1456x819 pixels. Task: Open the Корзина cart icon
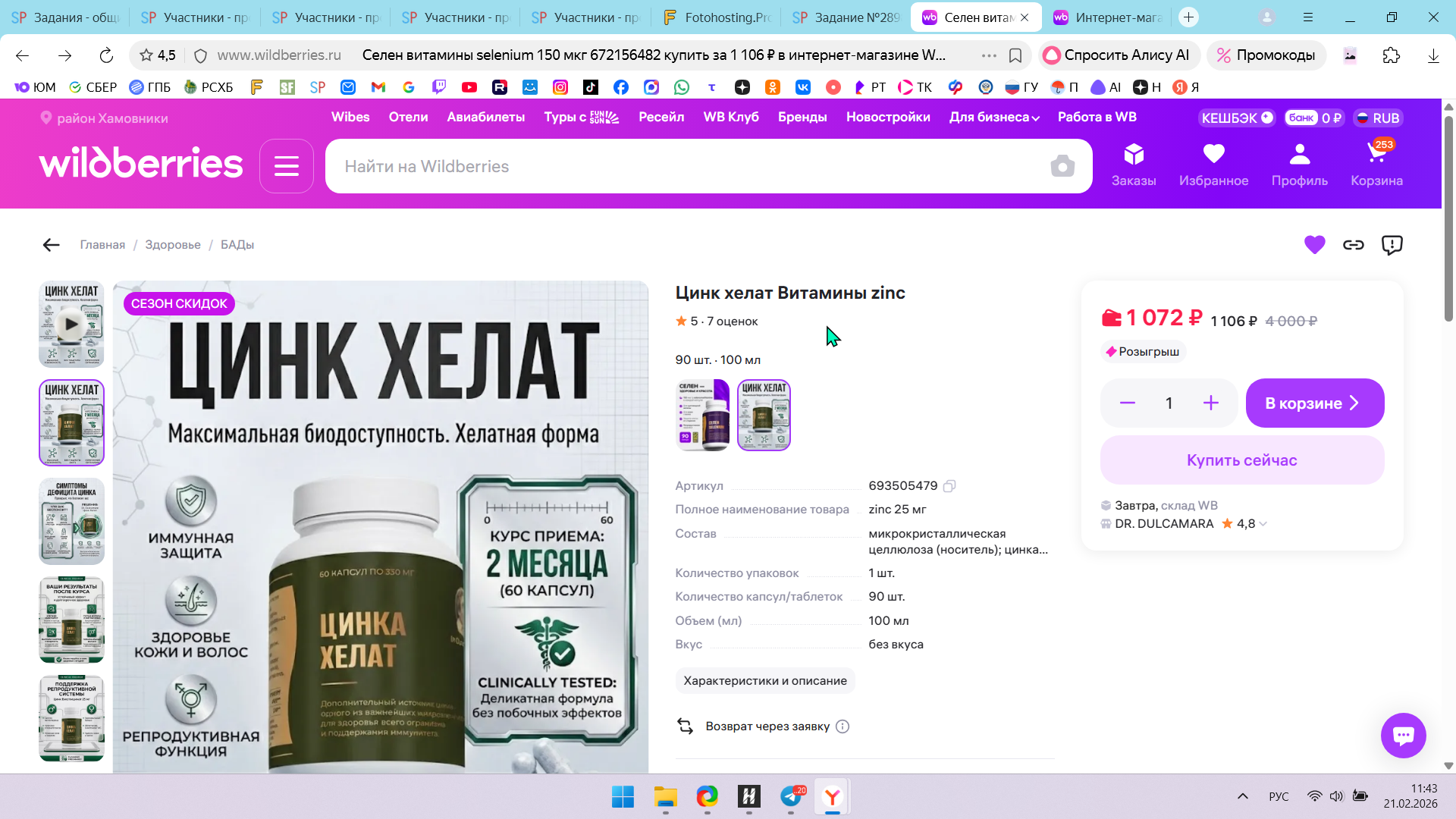coord(1376,164)
